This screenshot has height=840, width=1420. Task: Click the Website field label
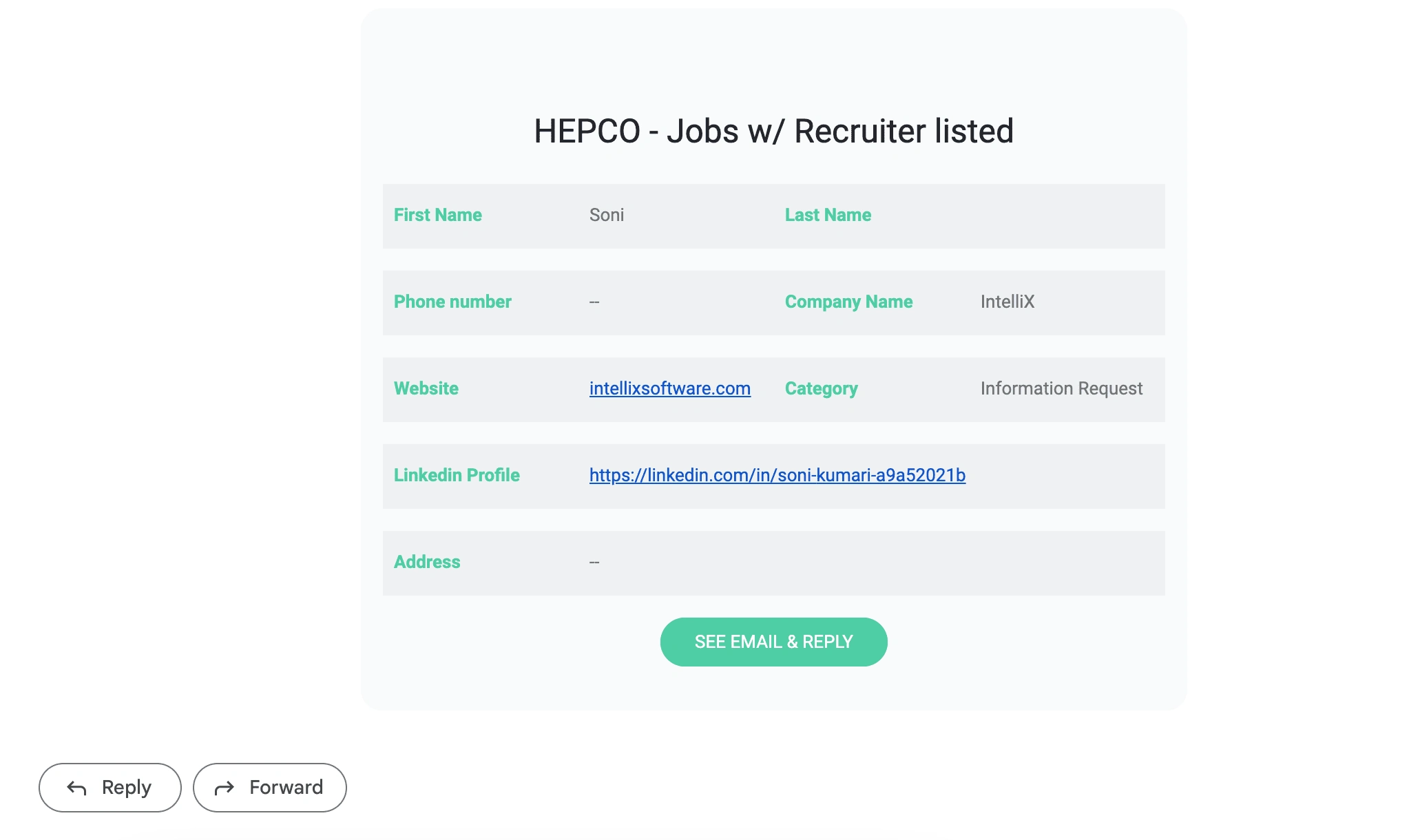click(426, 388)
